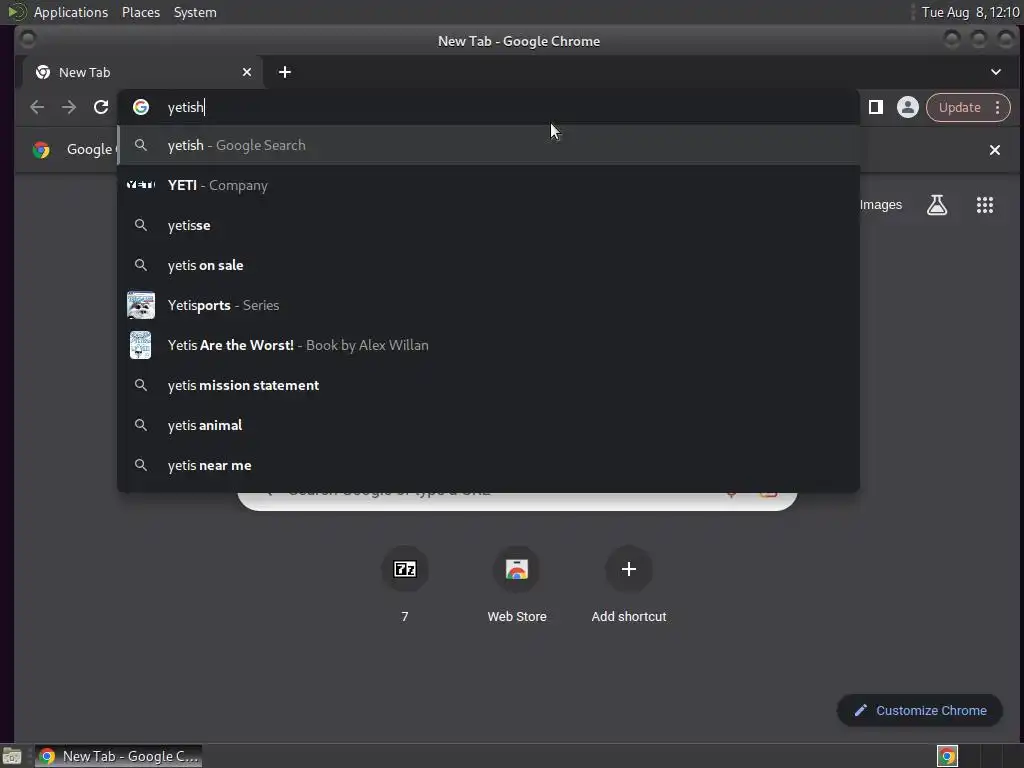Open the tab search dropdown chevron
Image resolution: width=1024 pixels, height=768 pixels.
tap(996, 72)
